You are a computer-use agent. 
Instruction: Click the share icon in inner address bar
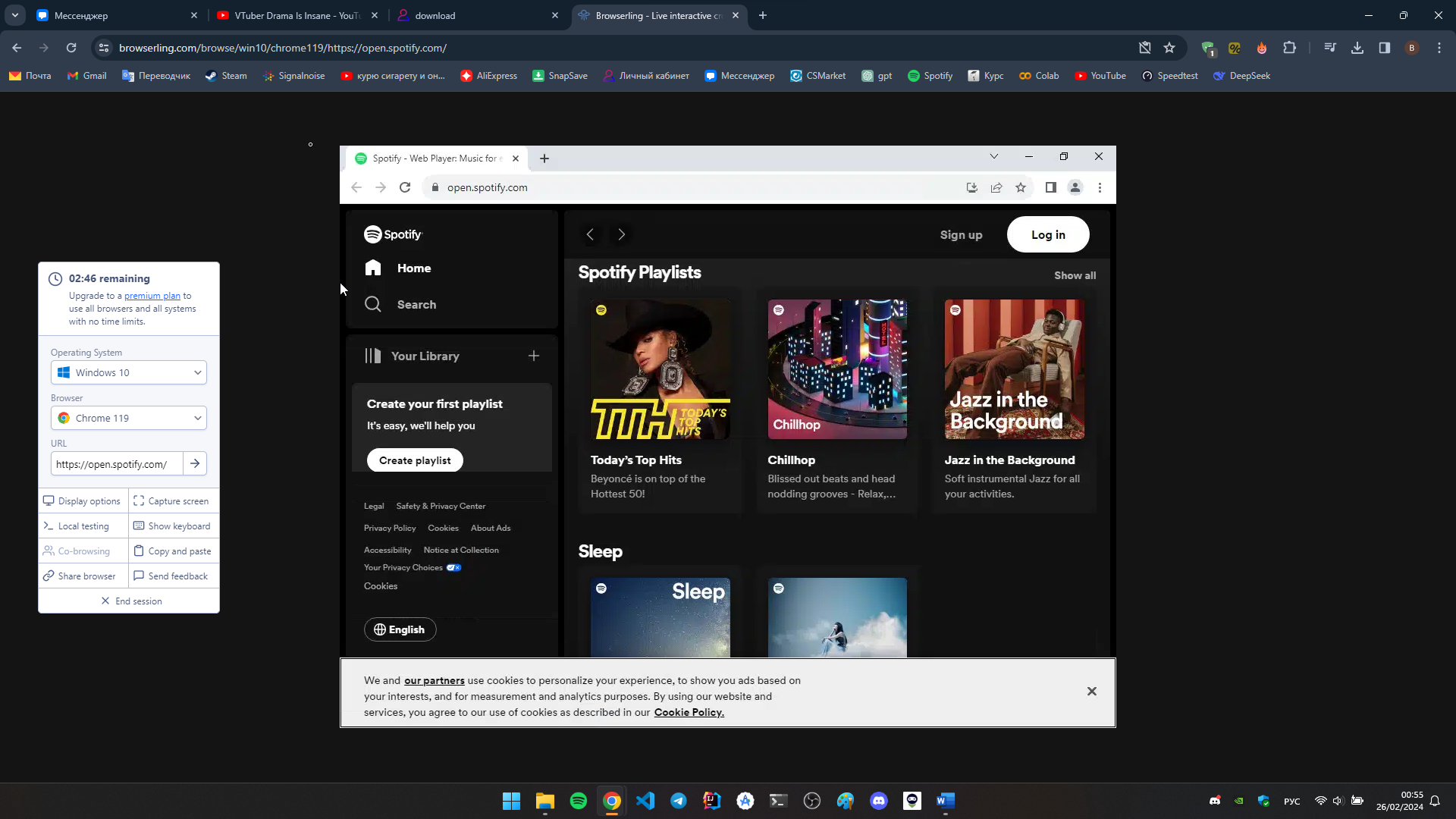tap(996, 187)
